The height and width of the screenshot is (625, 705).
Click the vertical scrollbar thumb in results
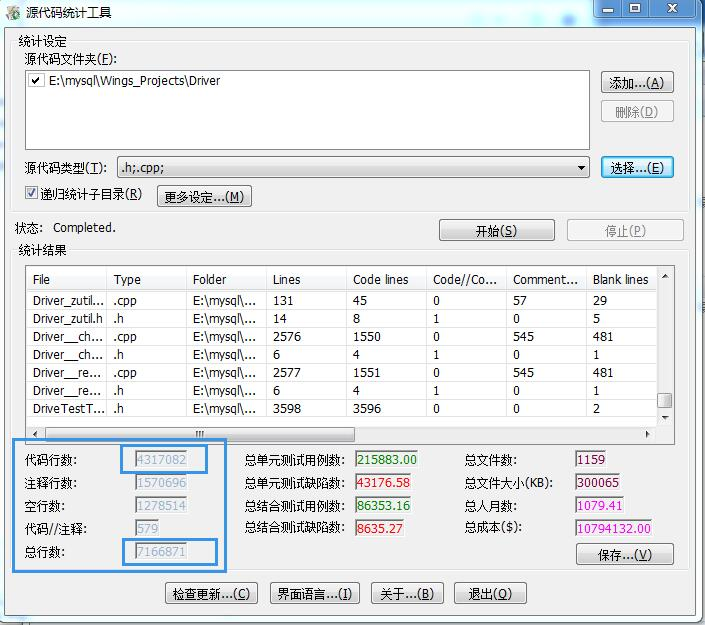click(x=665, y=400)
